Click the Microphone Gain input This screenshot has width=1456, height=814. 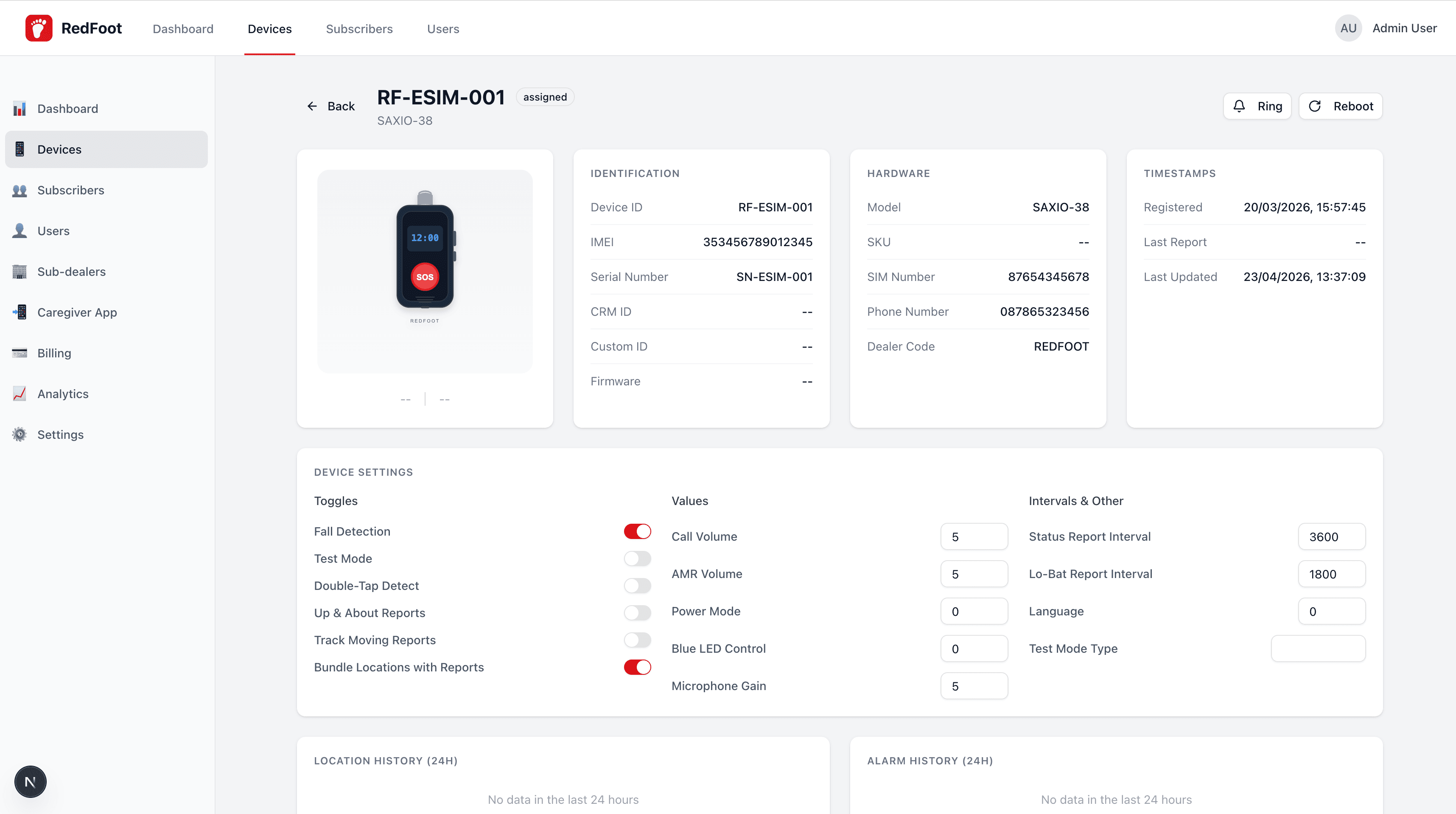974,686
